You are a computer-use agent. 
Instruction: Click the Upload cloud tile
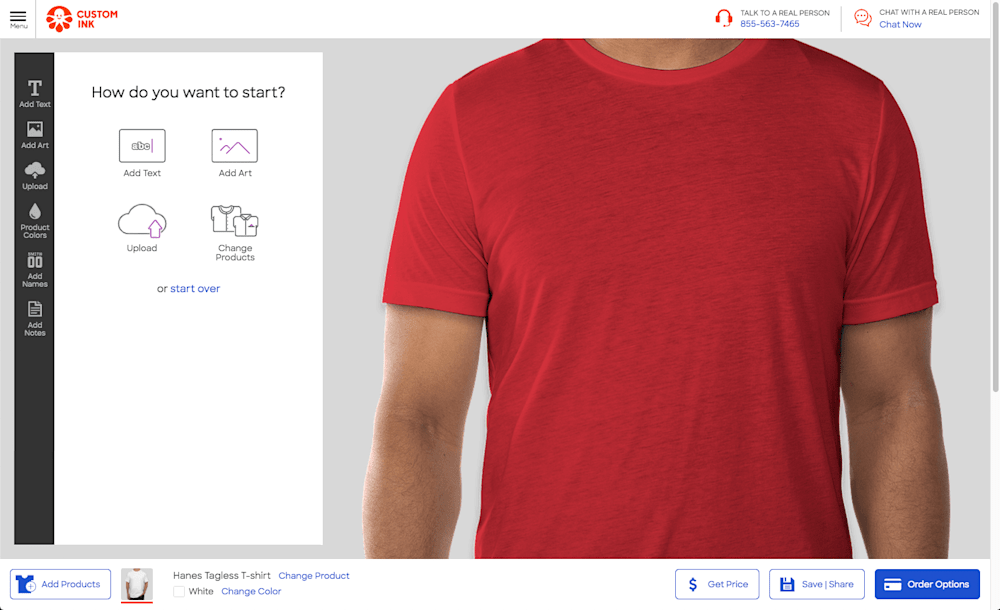click(142, 221)
